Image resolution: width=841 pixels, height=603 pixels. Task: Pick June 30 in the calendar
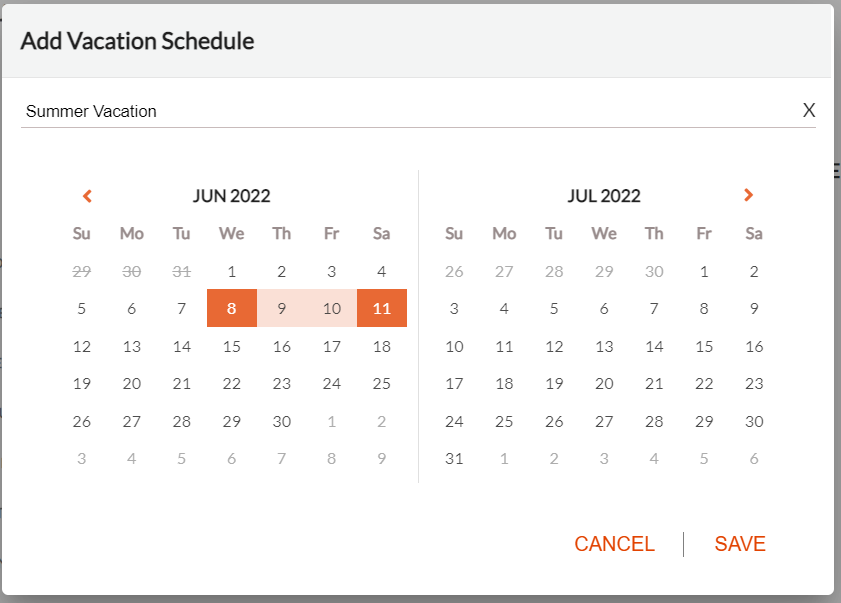tap(282, 421)
